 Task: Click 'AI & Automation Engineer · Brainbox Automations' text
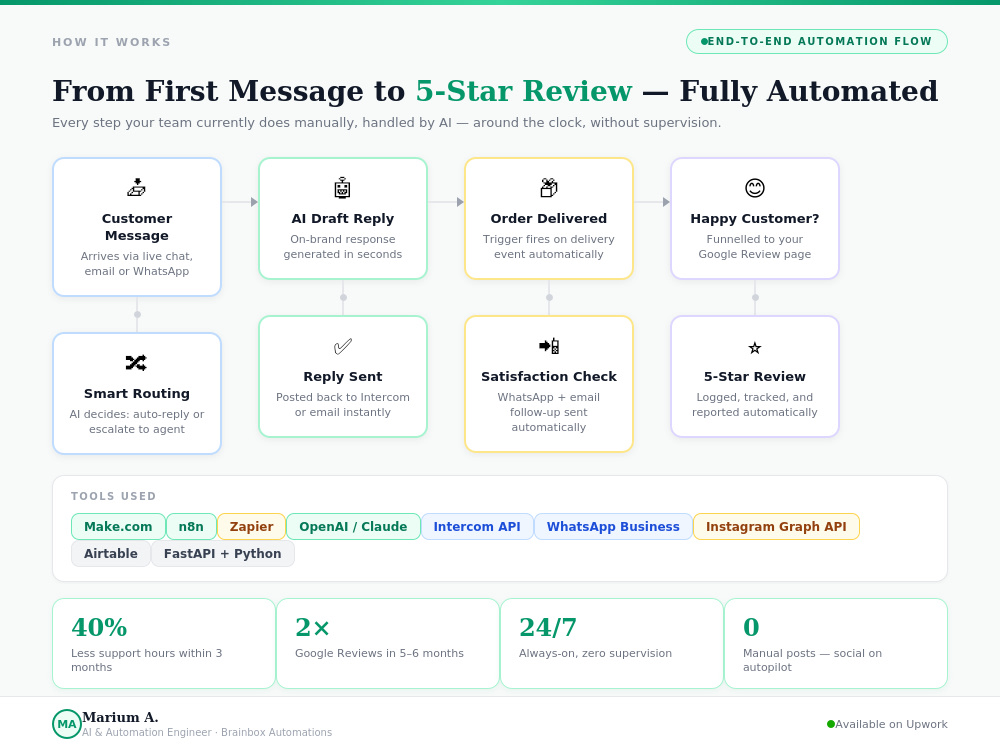(x=207, y=732)
